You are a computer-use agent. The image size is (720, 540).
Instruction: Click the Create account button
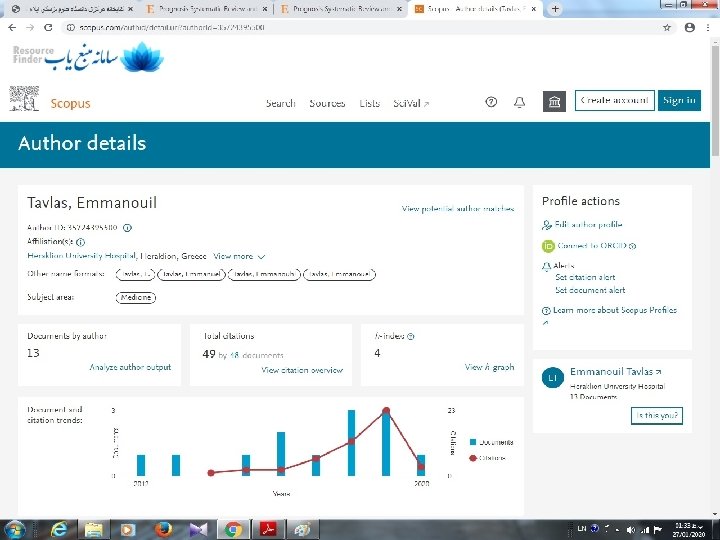point(614,101)
